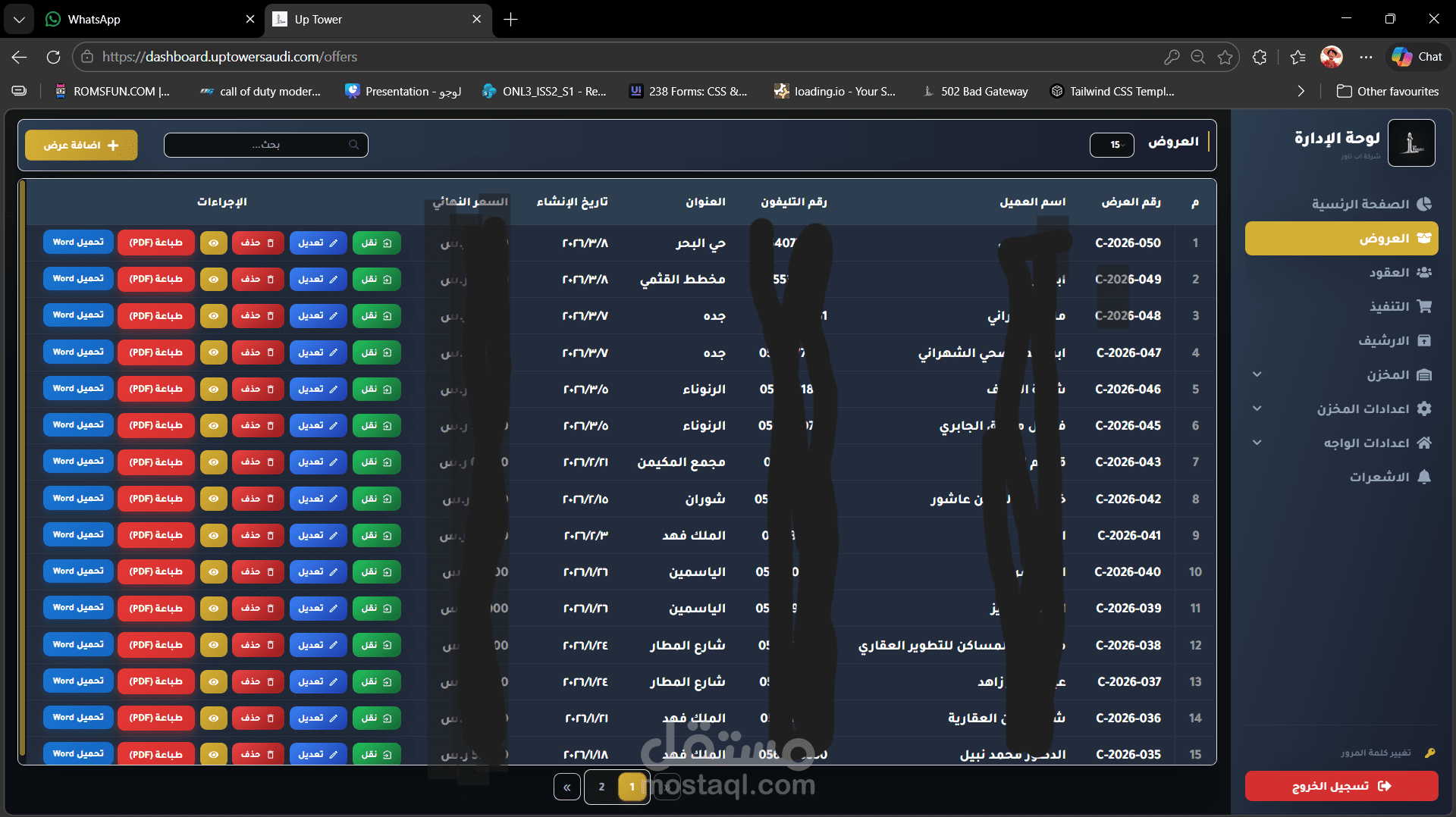
Task: Select page 1 in pagination
Action: pyautogui.click(x=632, y=787)
